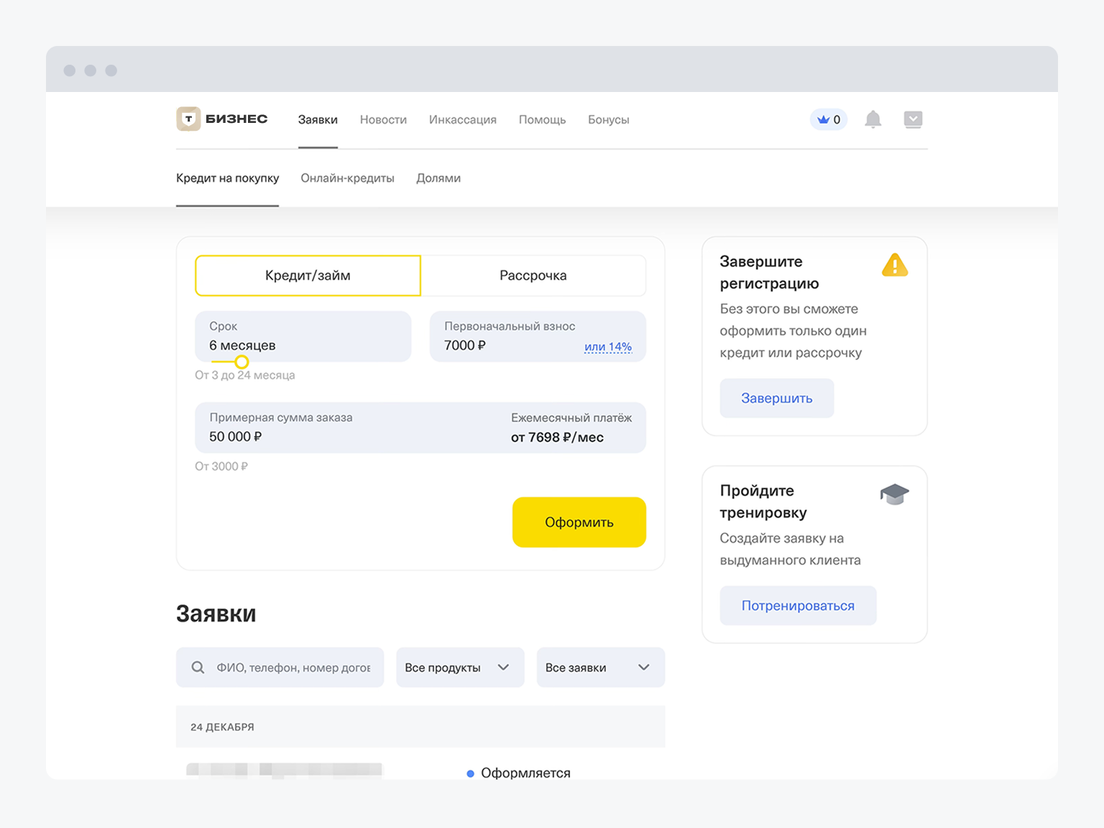Image resolution: width=1104 pixels, height=828 pixels.
Task: Click the Срок slider handle
Action: 241,362
